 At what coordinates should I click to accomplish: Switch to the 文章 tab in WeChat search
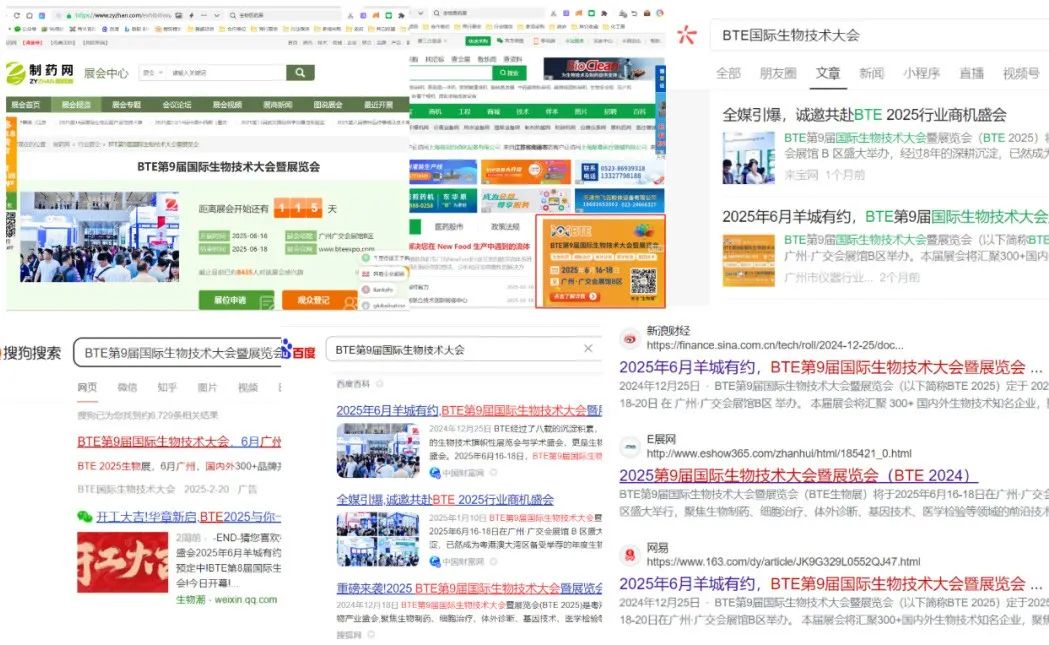pyautogui.click(x=828, y=73)
